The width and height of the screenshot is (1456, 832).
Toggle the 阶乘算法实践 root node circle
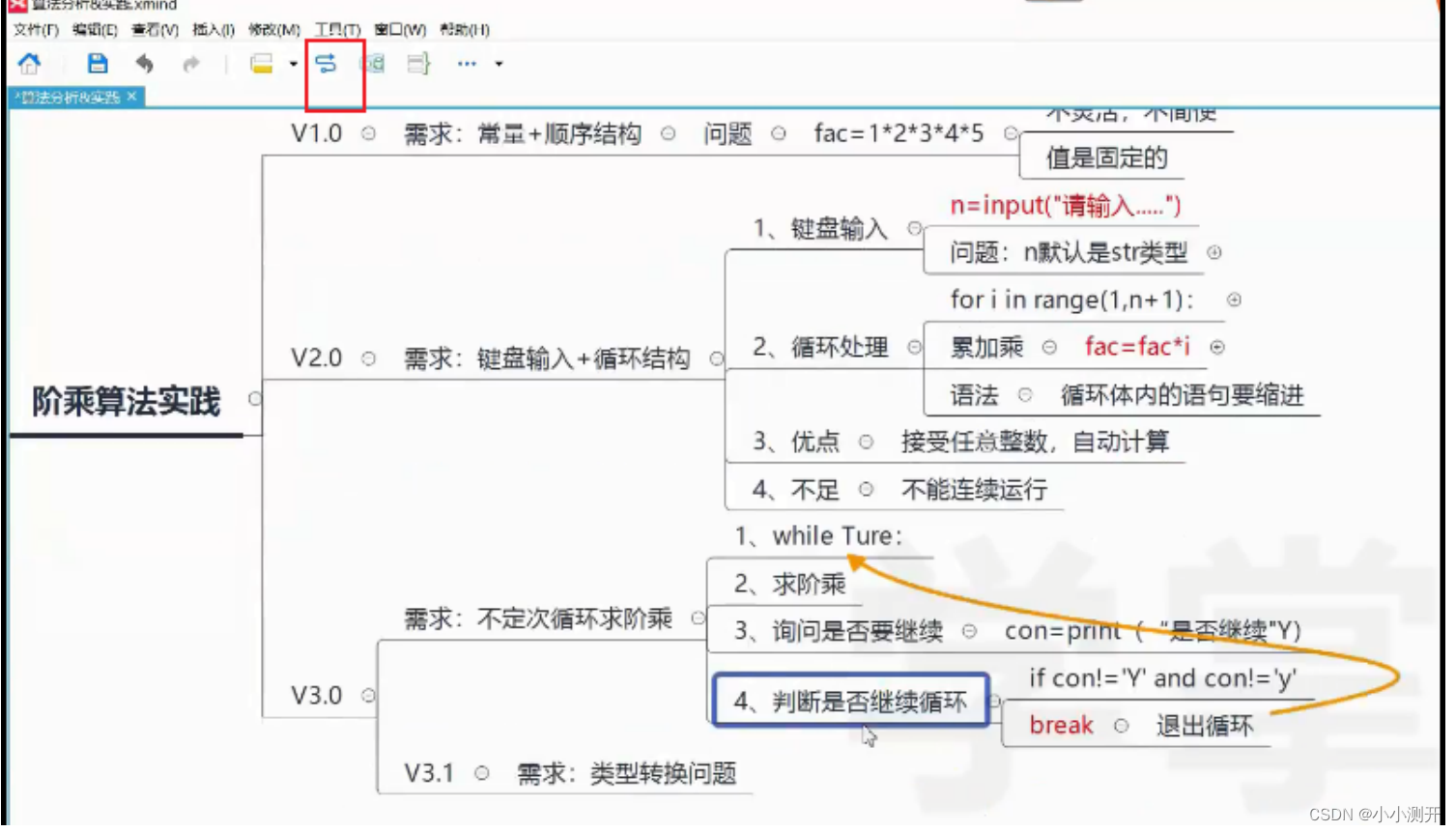(x=255, y=398)
